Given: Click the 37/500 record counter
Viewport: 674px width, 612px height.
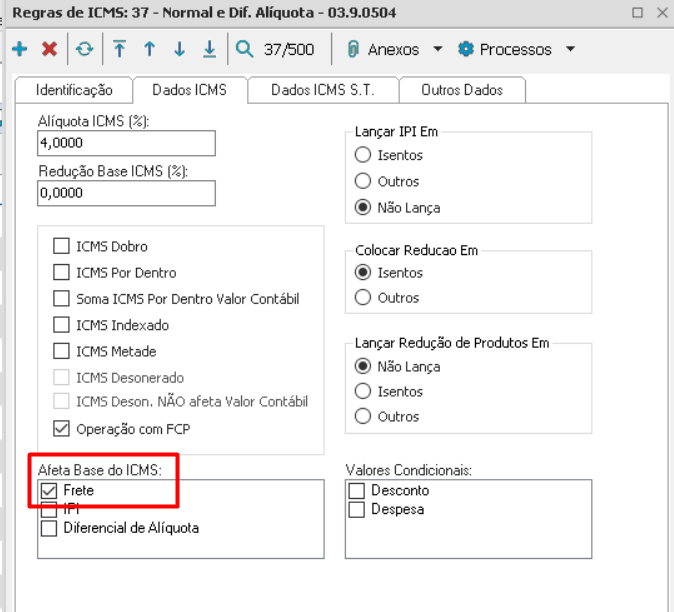Looking at the screenshot, I should click(x=289, y=49).
